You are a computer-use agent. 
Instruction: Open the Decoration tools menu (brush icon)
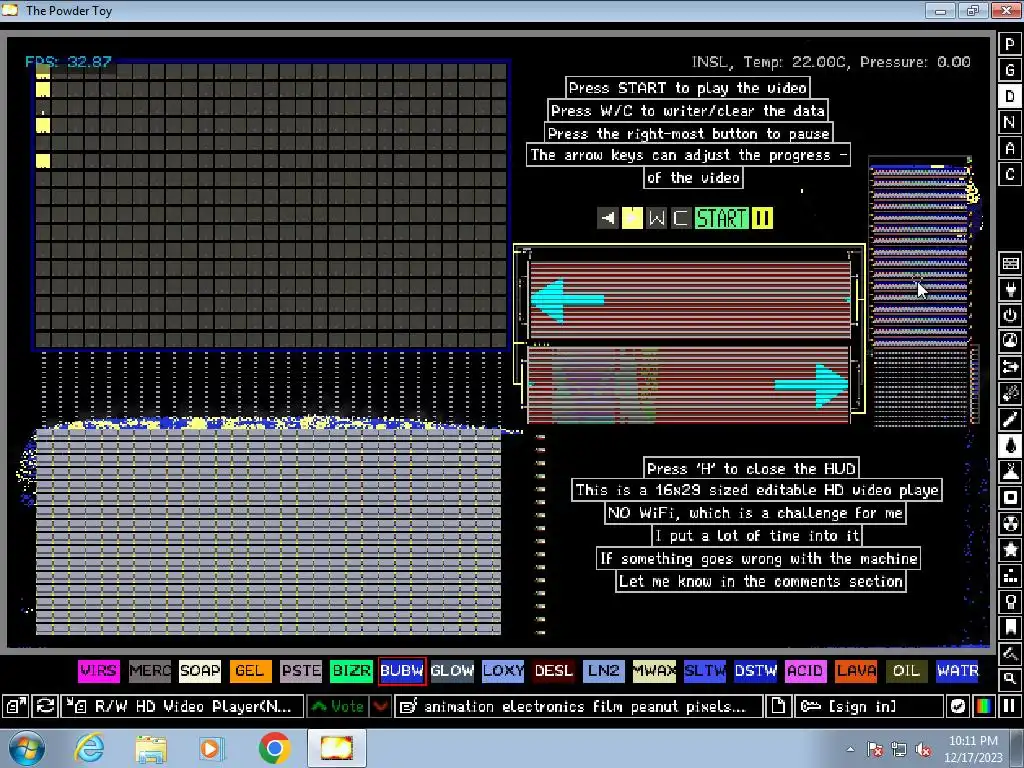[x=1010, y=654]
